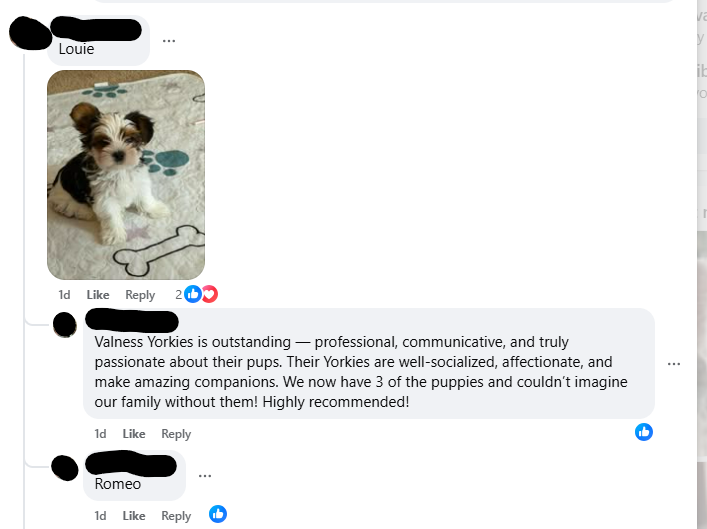Reply to the Louie comment
This screenshot has width=707, height=529.
(x=140, y=295)
